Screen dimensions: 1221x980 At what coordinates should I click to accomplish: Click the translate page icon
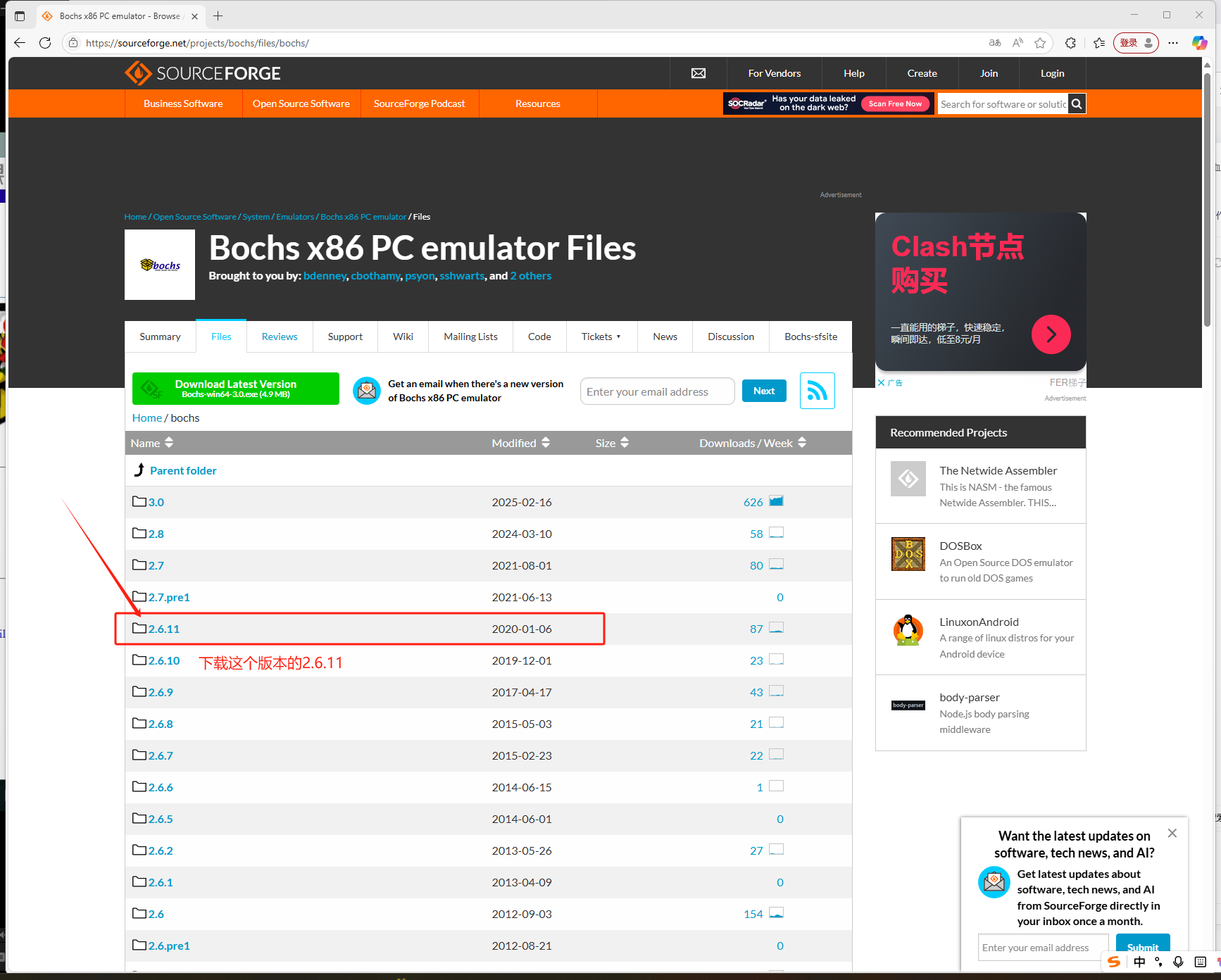(995, 43)
